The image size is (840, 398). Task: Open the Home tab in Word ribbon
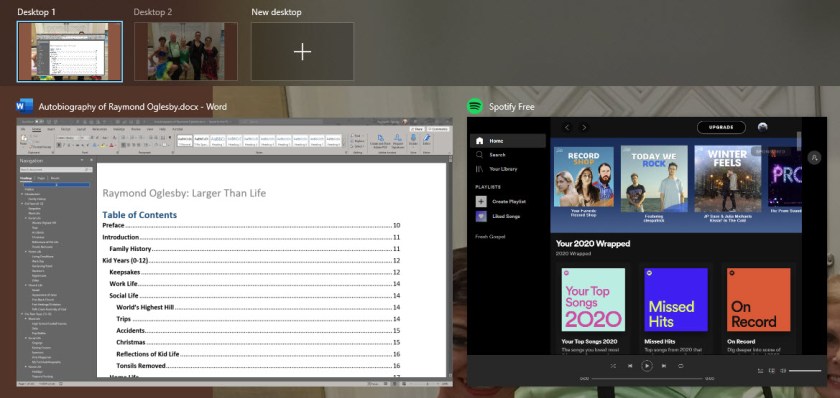[36, 129]
